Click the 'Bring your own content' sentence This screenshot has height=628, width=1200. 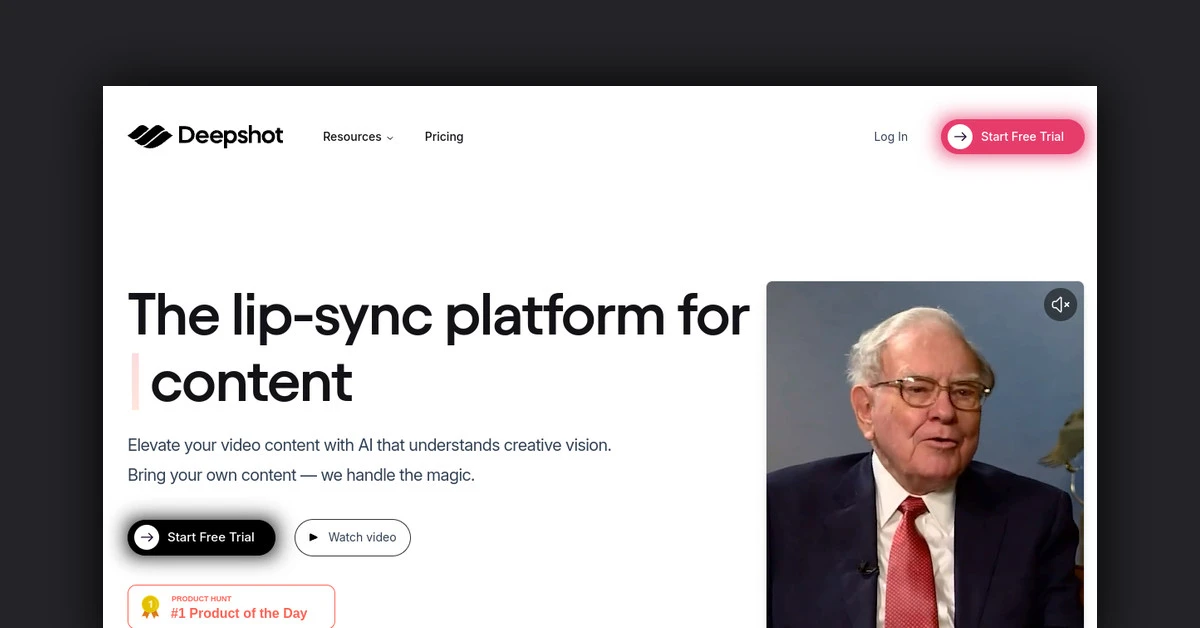click(301, 475)
